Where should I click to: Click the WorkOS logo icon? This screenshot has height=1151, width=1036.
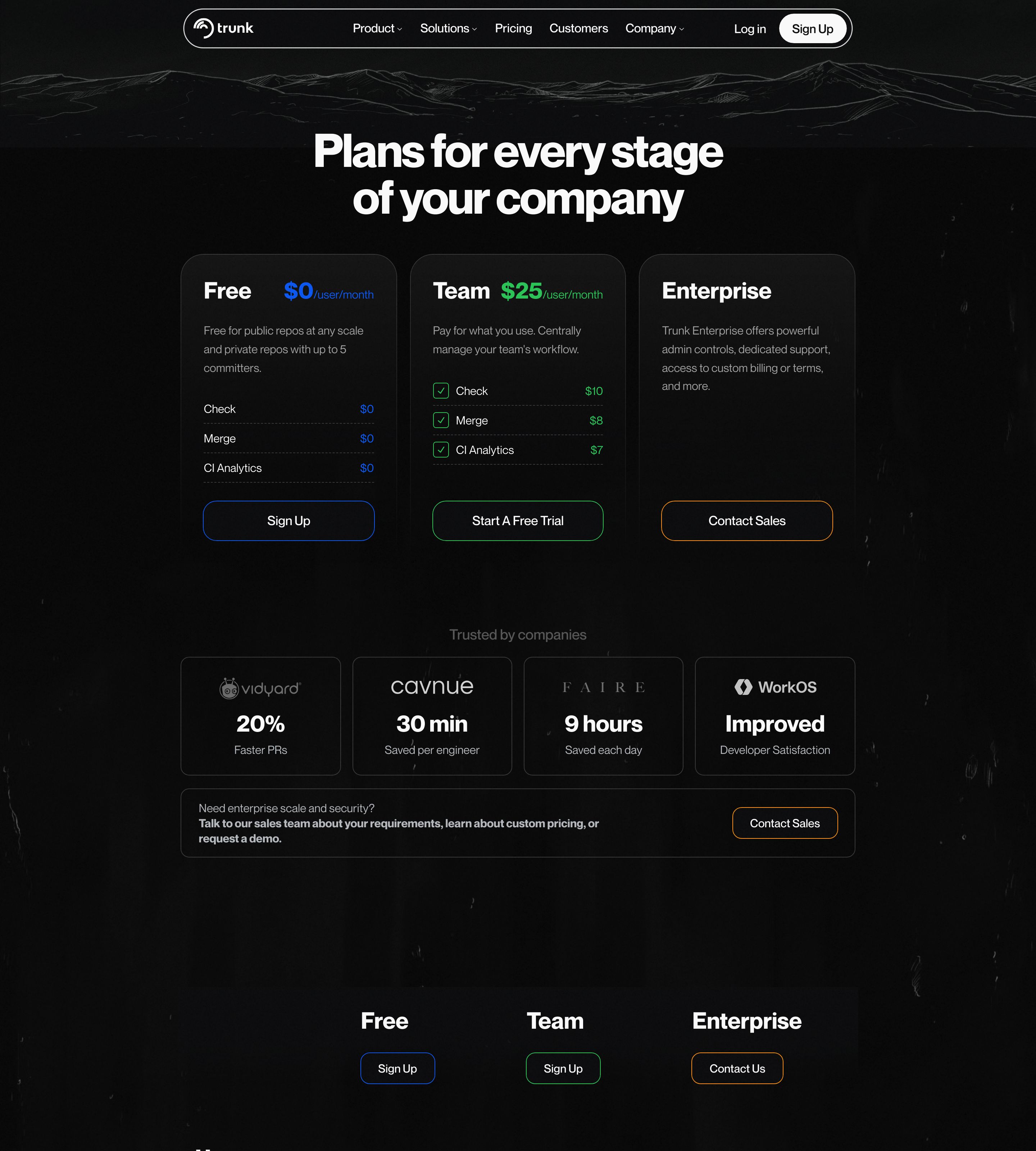click(743, 687)
